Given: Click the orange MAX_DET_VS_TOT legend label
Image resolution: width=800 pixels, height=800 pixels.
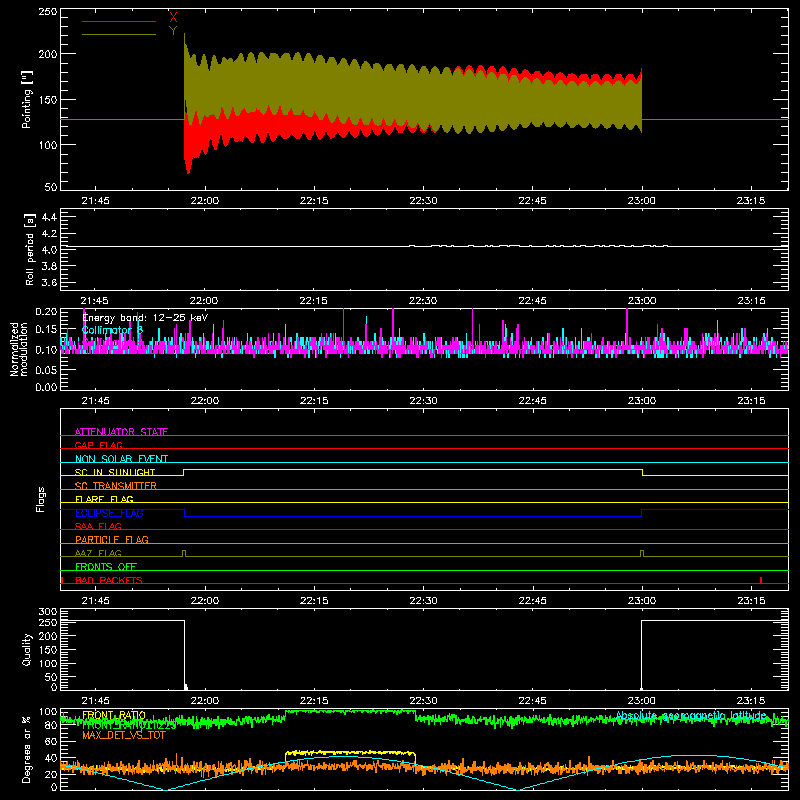Looking at the screenshot, I should (124, 735).
